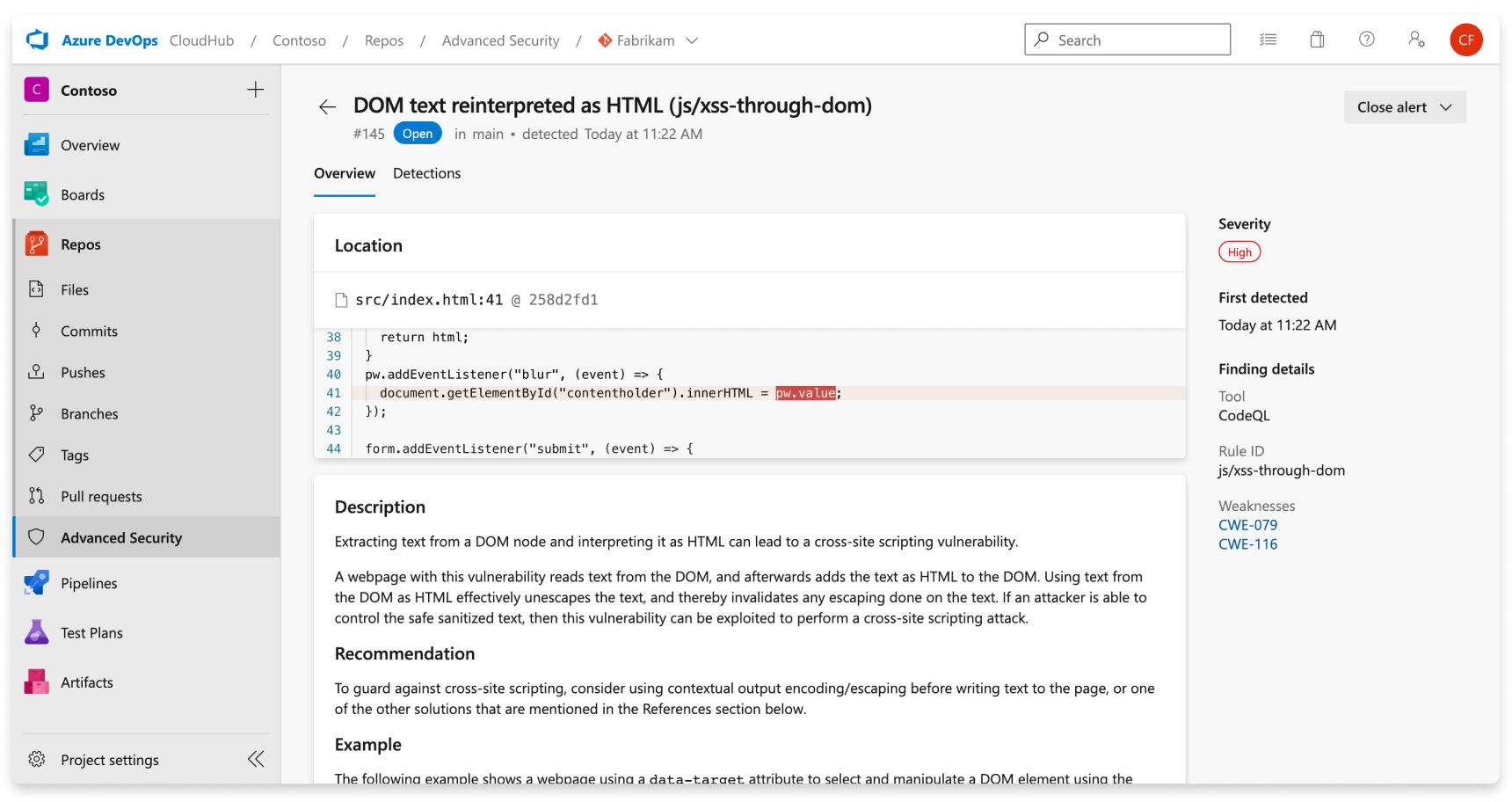Open the Test Plans flask icon
Viewport: 1512px width, 802px height.
click(36, 632)
